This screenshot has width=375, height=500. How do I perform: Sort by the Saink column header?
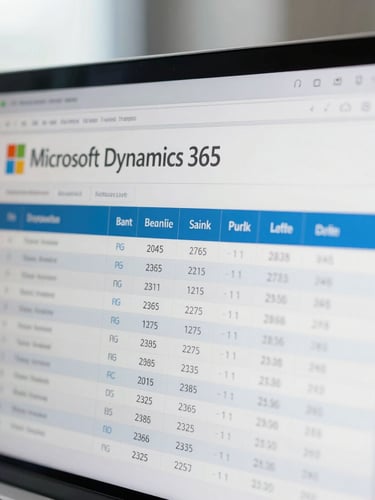point(200,225)
